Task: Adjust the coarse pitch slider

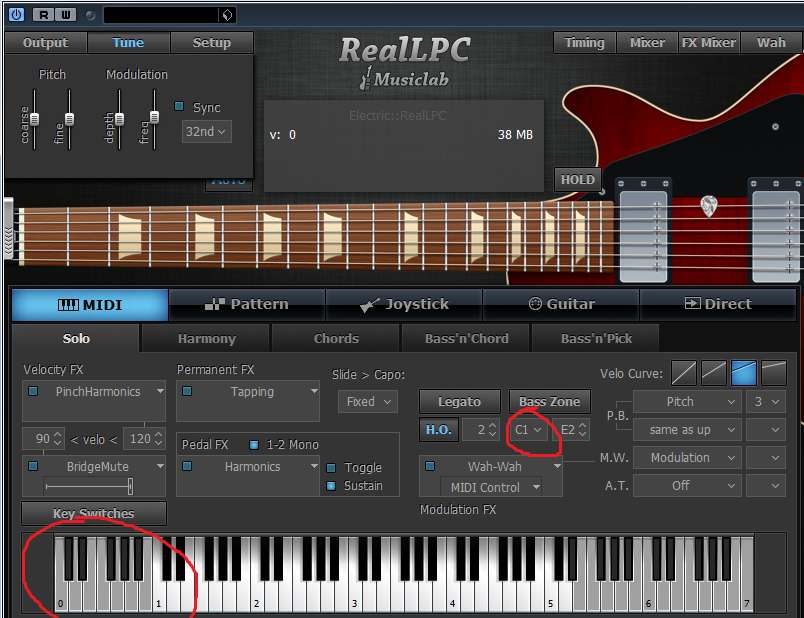Action: pos(34,119)
